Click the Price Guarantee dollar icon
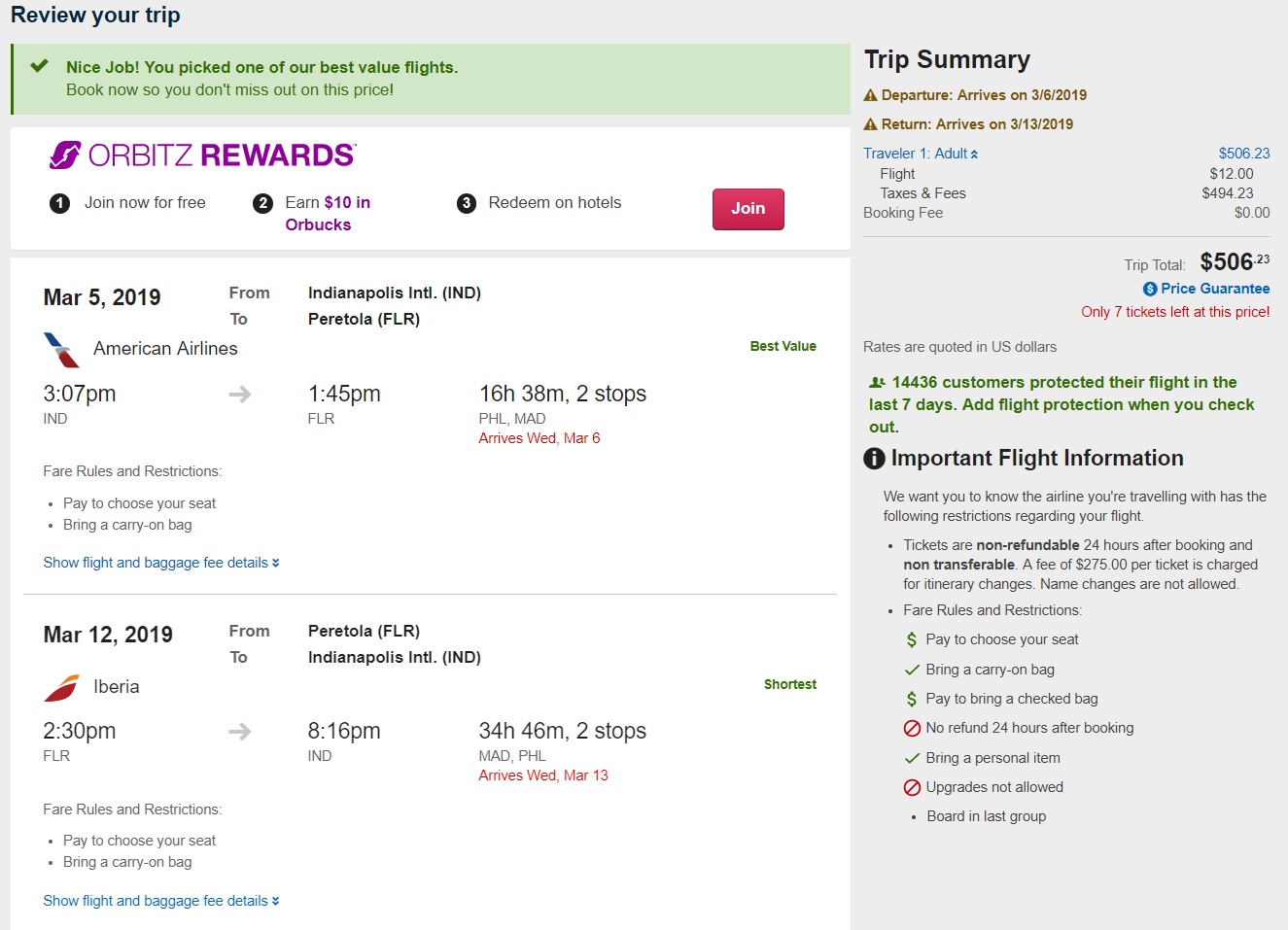 point(1150,289)
